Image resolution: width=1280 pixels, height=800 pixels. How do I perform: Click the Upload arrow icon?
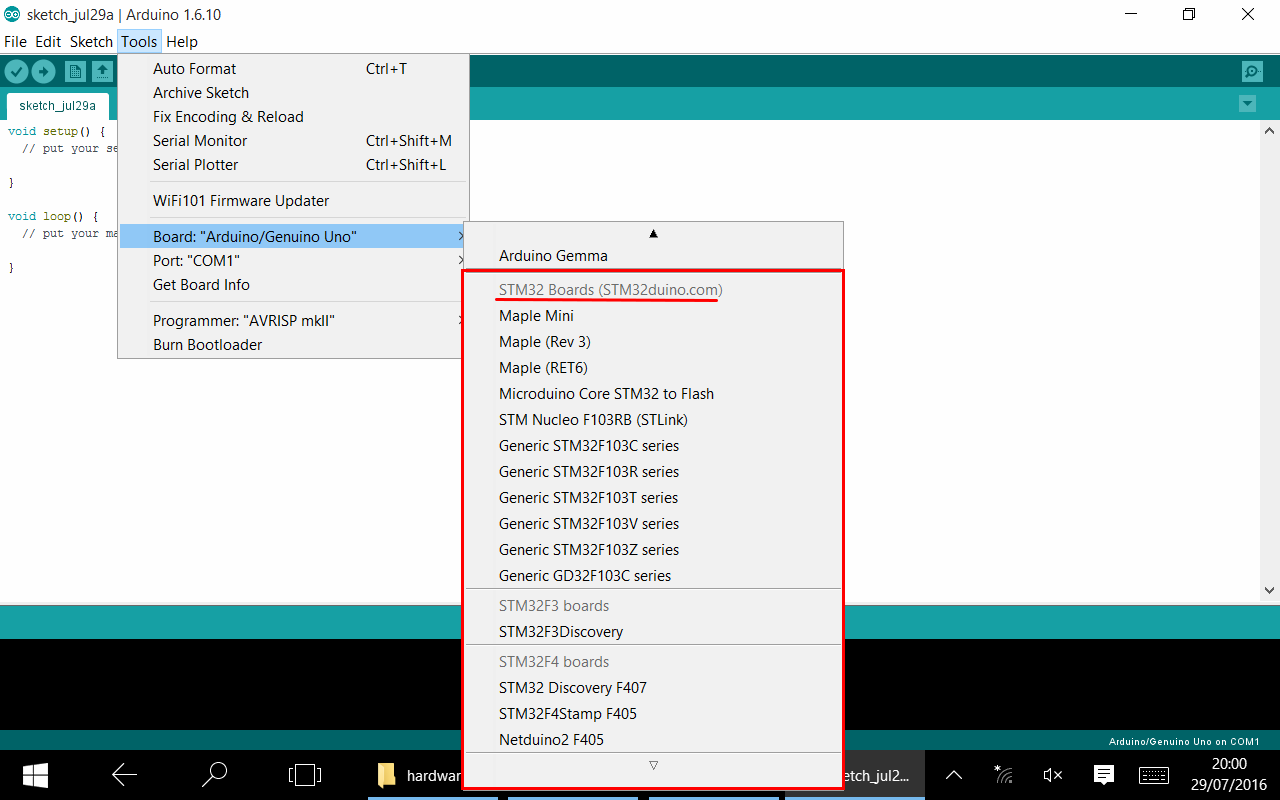pos(43,71)
